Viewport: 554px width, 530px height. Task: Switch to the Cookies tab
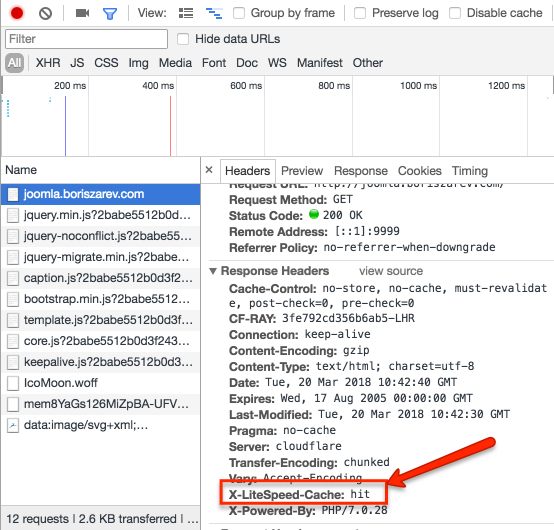(x=420, y=171)
